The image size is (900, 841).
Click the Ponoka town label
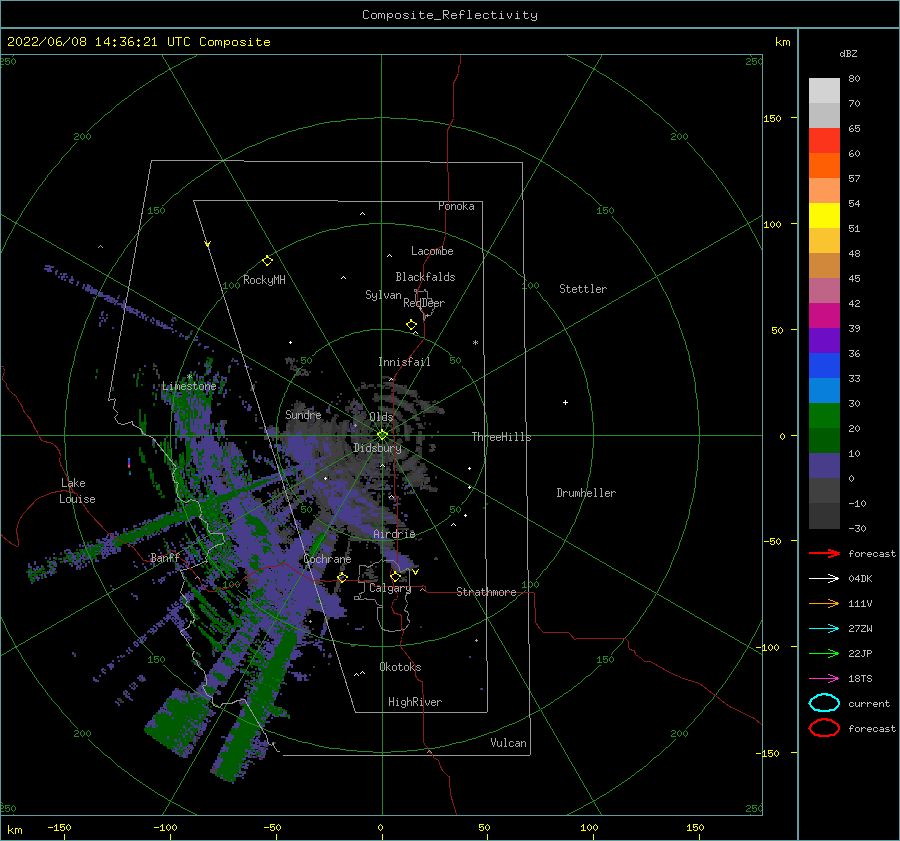point(456,206)
